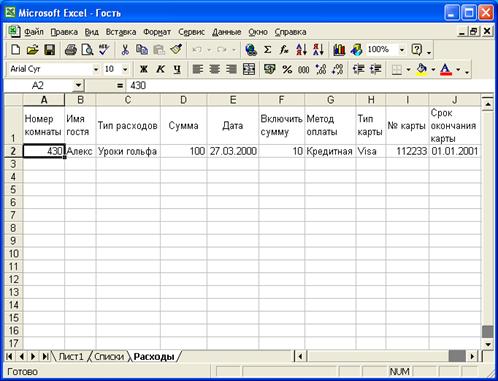Image resolution: width=498 pixels, height=381 pixels.
Task: Open the Сервис menu
Action: click(x=191, y=32)
